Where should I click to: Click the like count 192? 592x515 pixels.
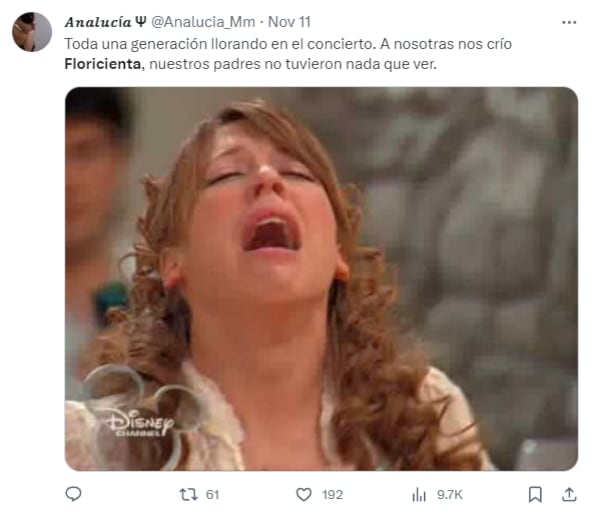tap(332, 495)
